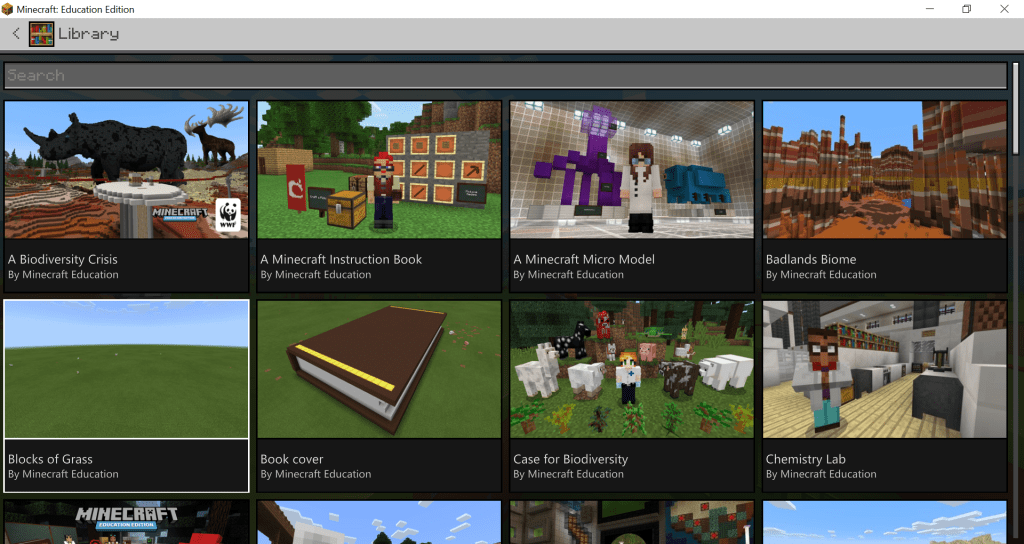This screenshot has width=1024, height=544.
Task: Click the back arrow next to Library
Action: [16, 34]
